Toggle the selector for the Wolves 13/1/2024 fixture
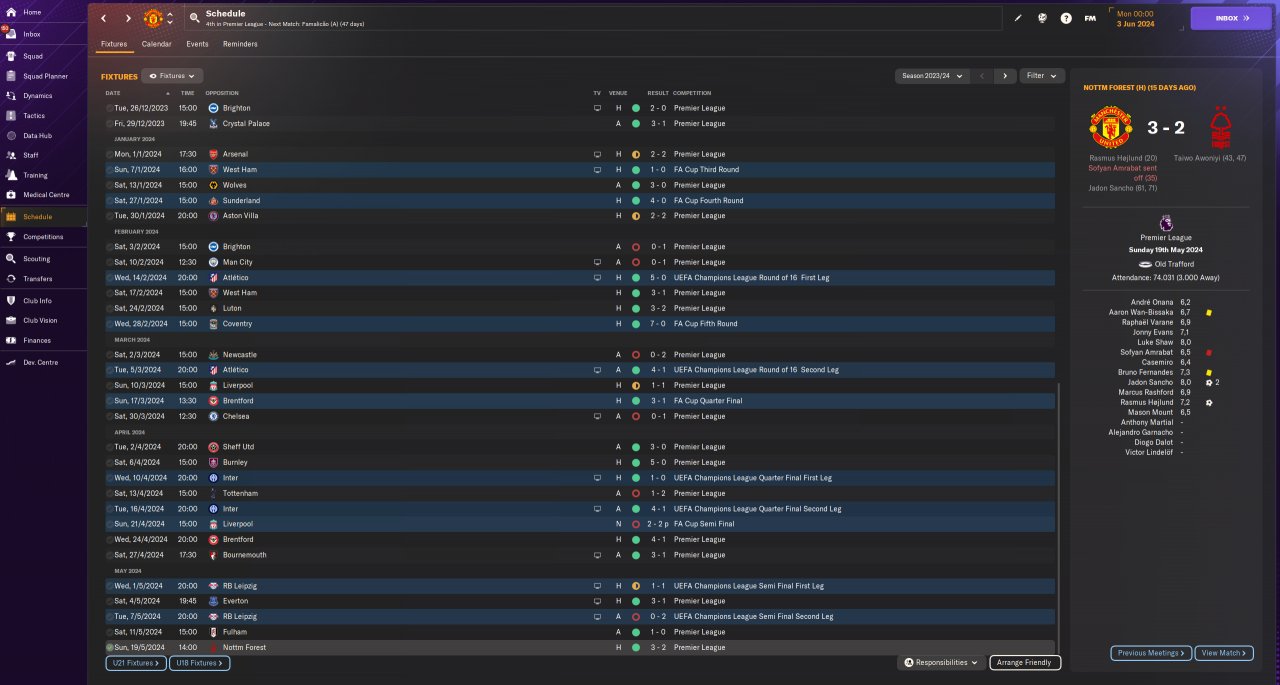This screenshot has height=685, width=1280. point(109,185)
